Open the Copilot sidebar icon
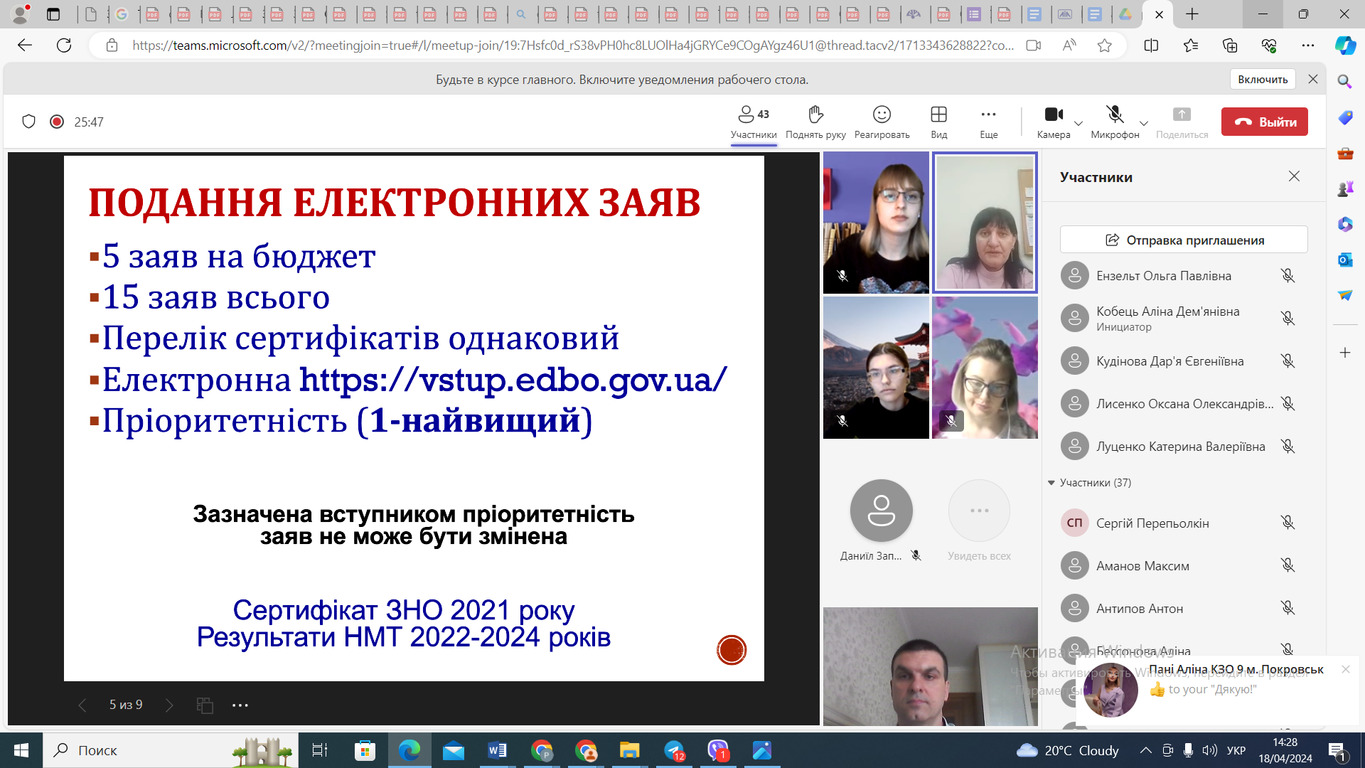Image resolution: width=1365 pixels, height=768 pixels. coord(1345,45)
